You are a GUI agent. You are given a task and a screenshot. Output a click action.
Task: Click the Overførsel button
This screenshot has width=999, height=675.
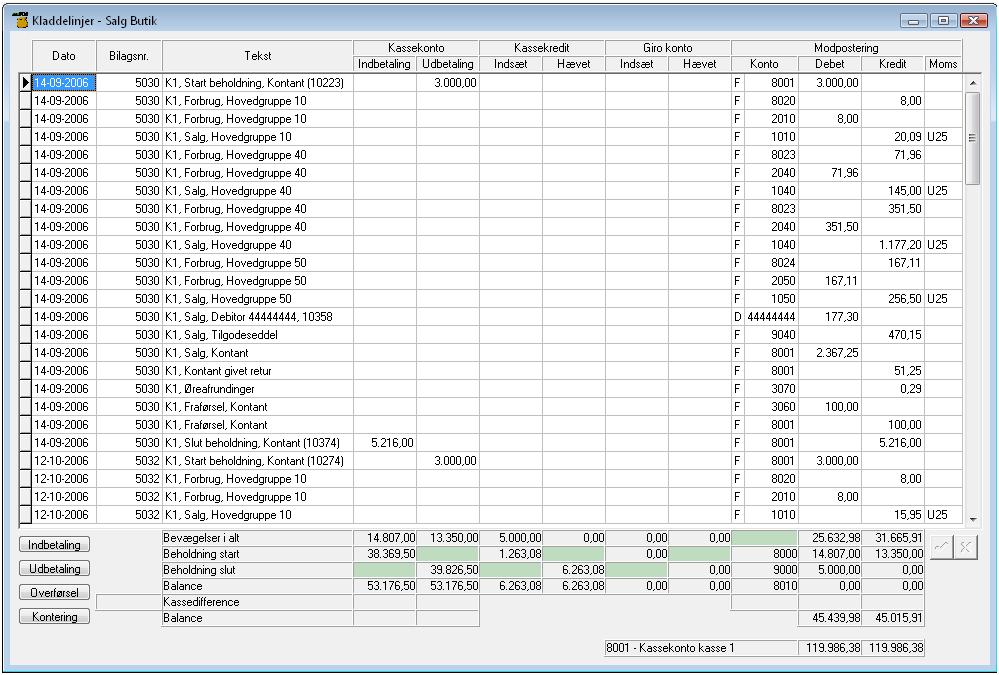(54, 592)
